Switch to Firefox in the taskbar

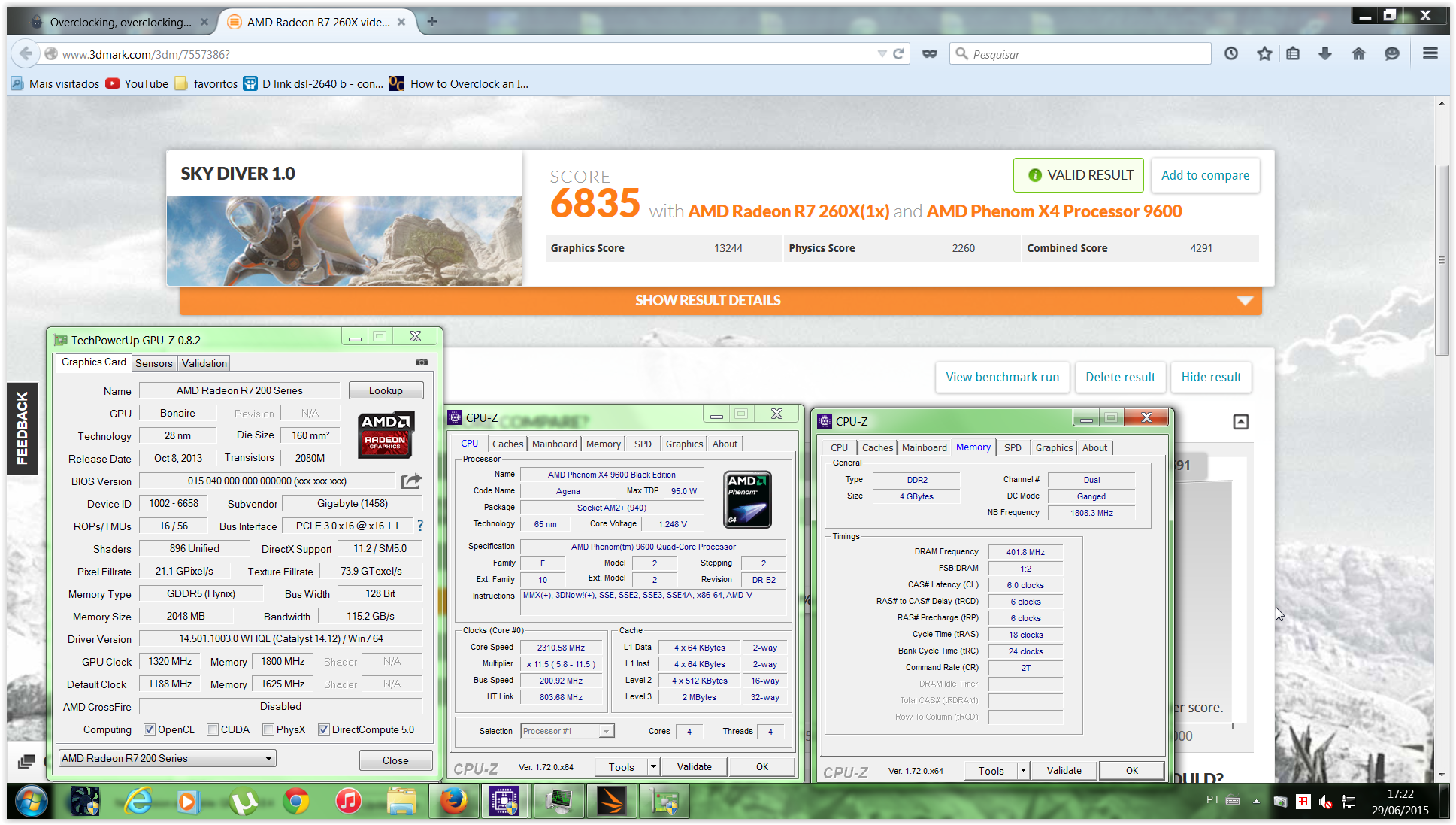pos(454,802)
